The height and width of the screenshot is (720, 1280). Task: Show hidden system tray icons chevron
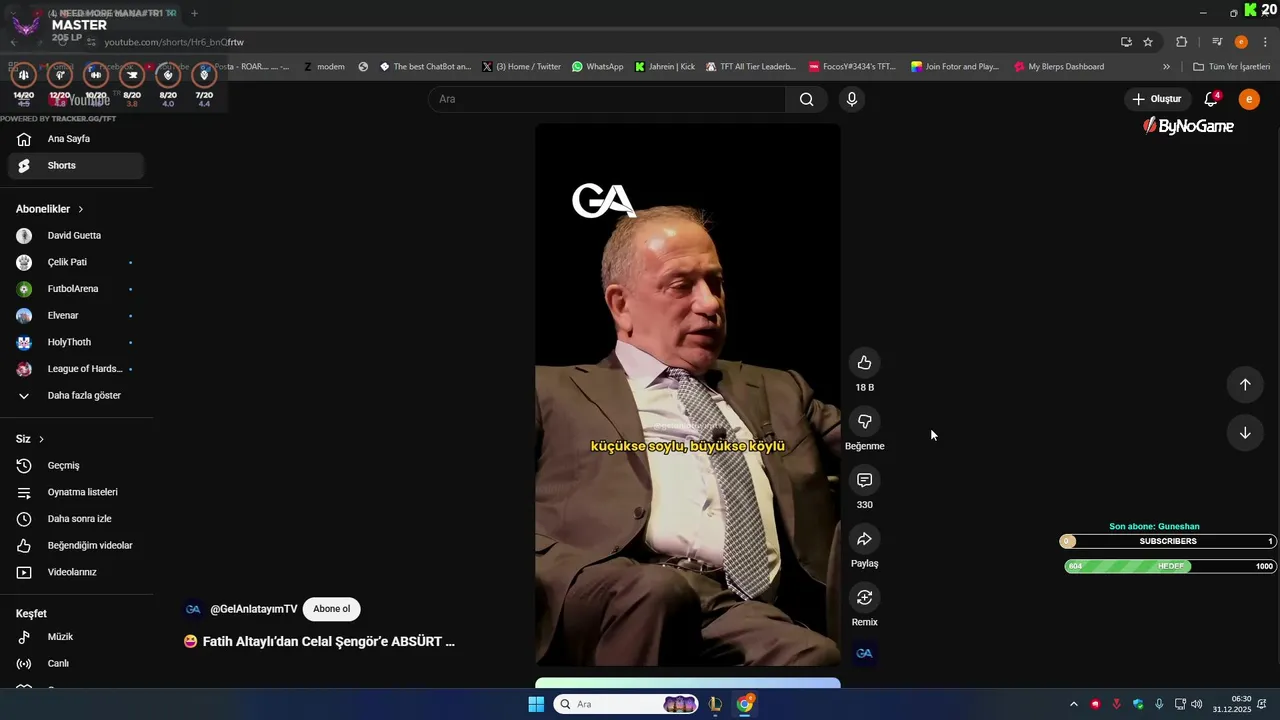[1074, 704]
